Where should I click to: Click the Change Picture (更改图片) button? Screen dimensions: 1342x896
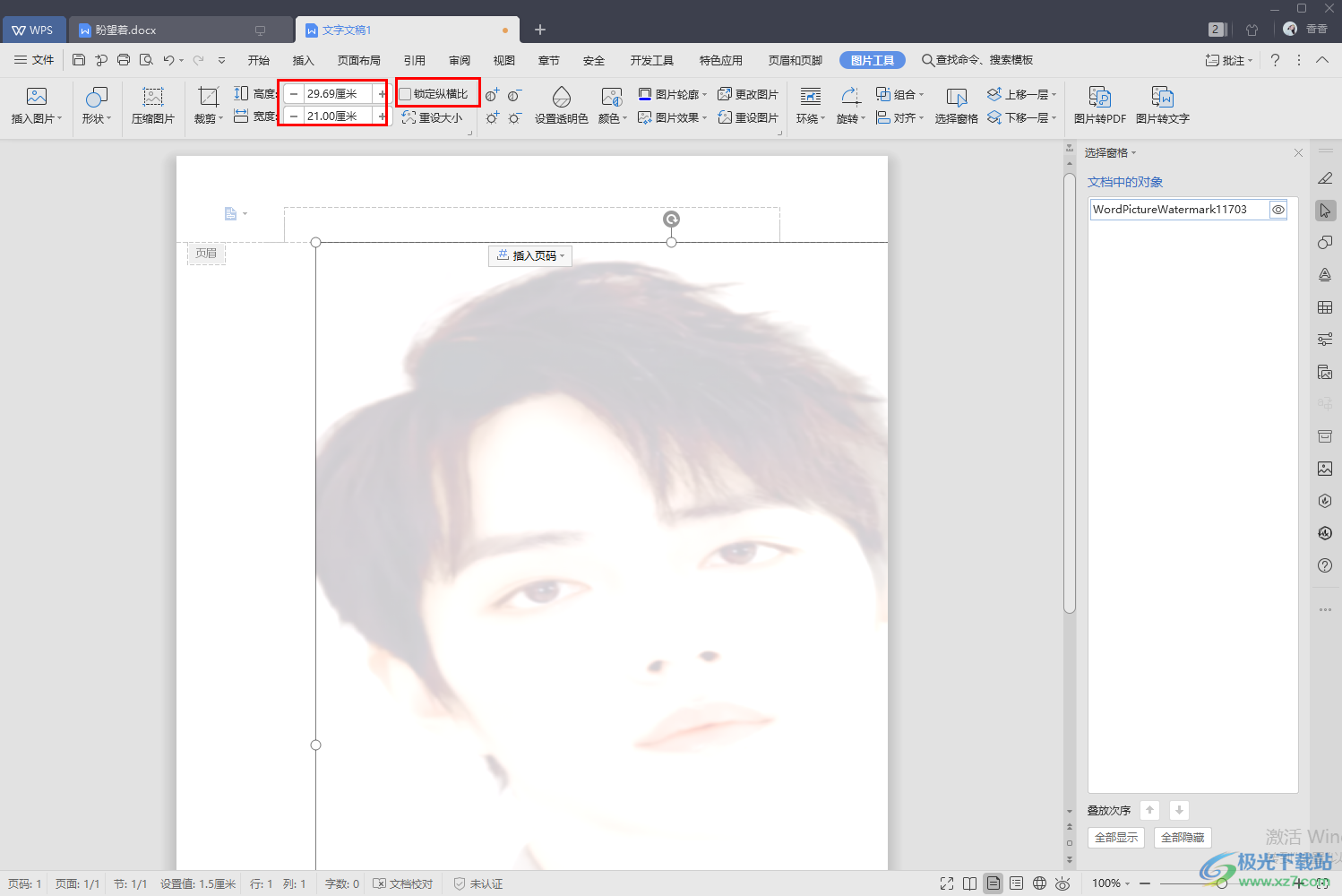pyautogui.click(x=748, y=94)
